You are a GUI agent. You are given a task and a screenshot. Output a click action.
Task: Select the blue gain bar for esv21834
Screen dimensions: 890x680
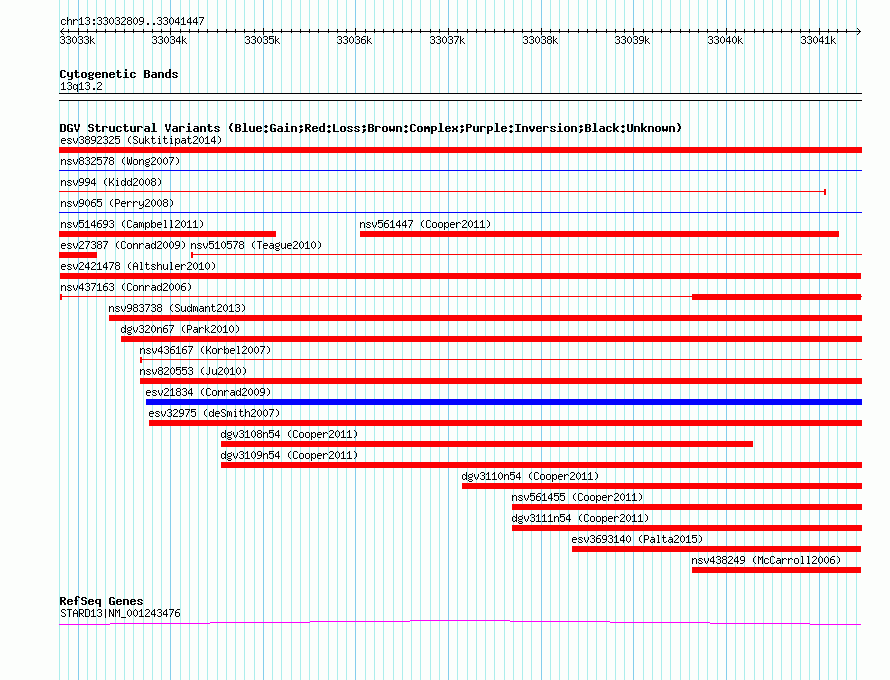(504, 402)
